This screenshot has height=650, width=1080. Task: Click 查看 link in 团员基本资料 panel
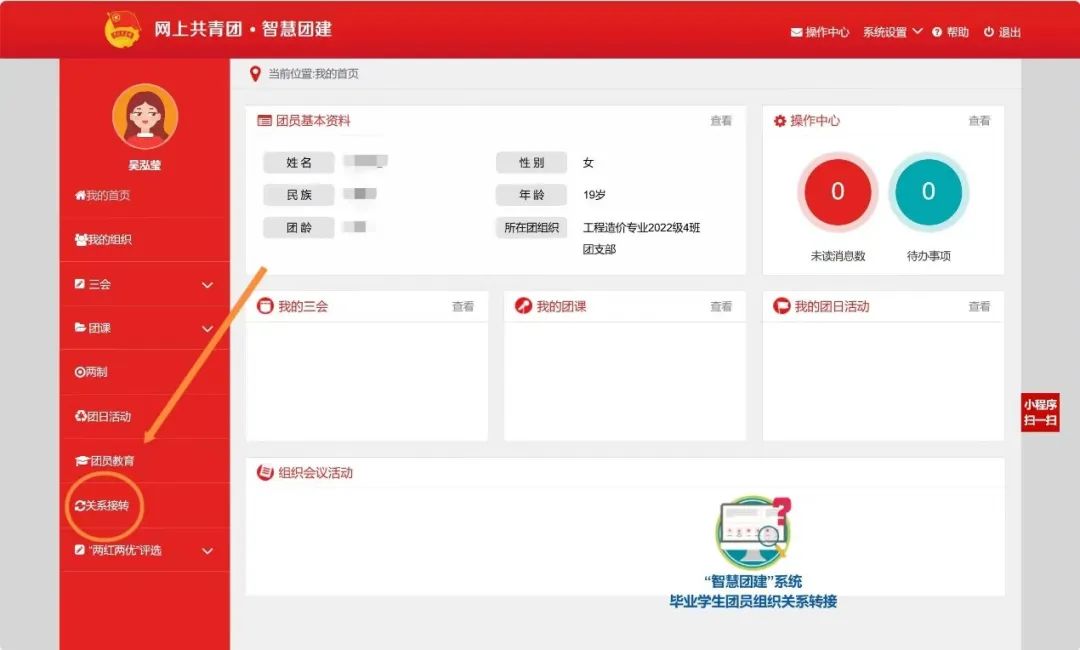721,121
